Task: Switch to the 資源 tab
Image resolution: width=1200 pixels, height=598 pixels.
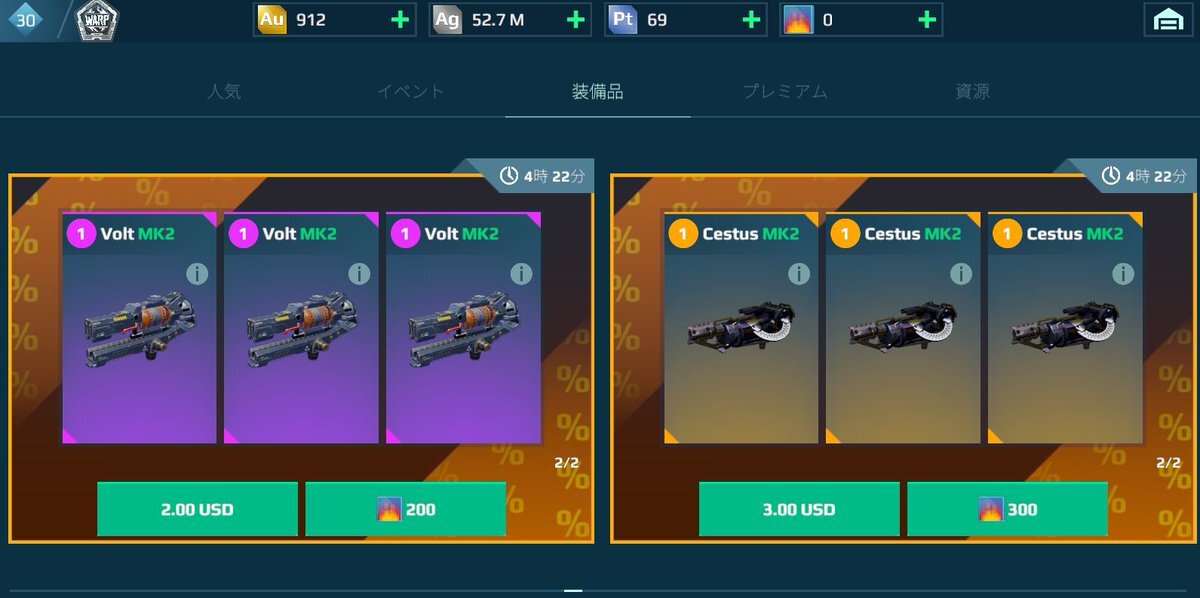Action: pyautogui.click(x=972, y=91)
